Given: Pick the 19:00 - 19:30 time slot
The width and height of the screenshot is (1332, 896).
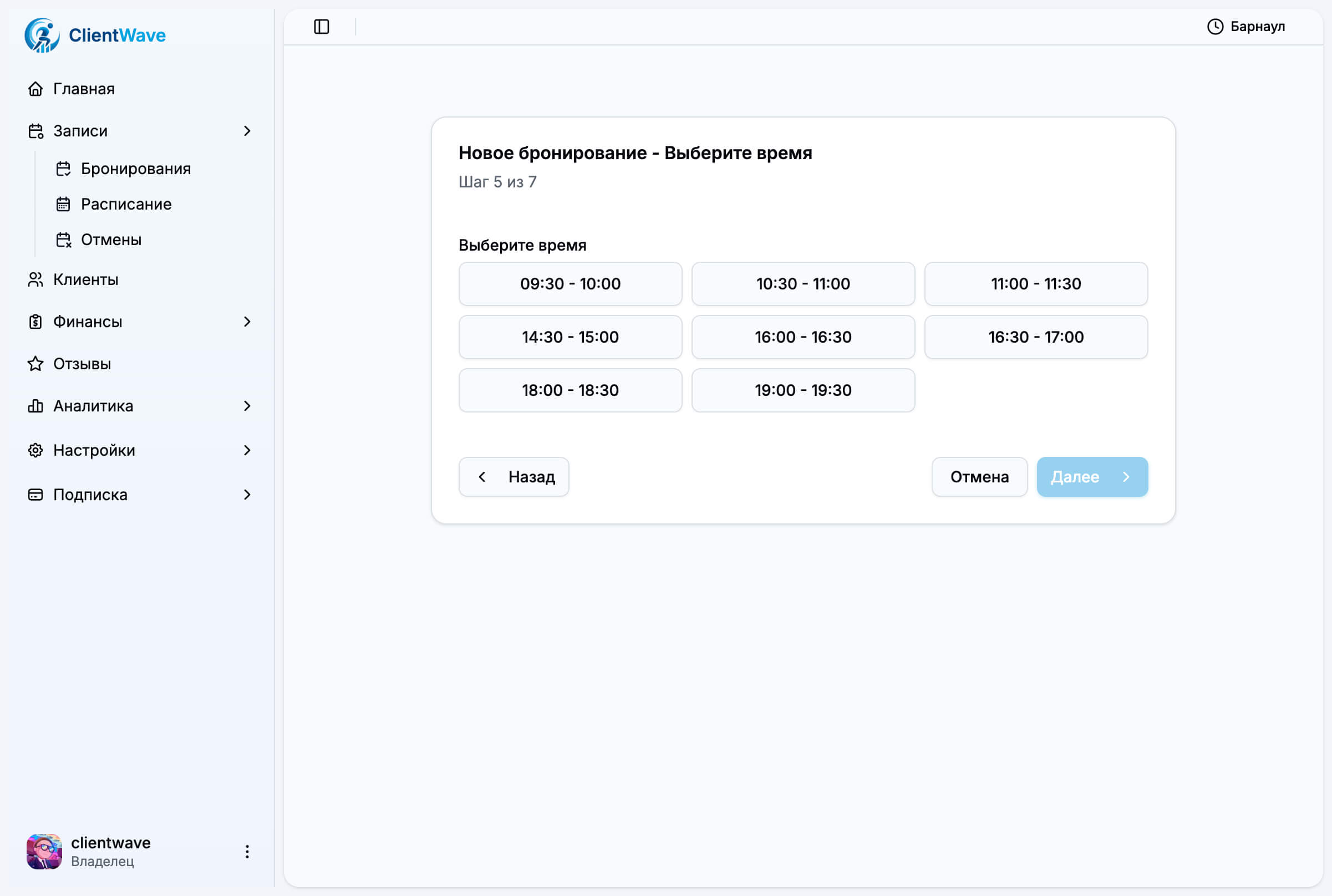Looking at the screenshot, I should [803, 390].
